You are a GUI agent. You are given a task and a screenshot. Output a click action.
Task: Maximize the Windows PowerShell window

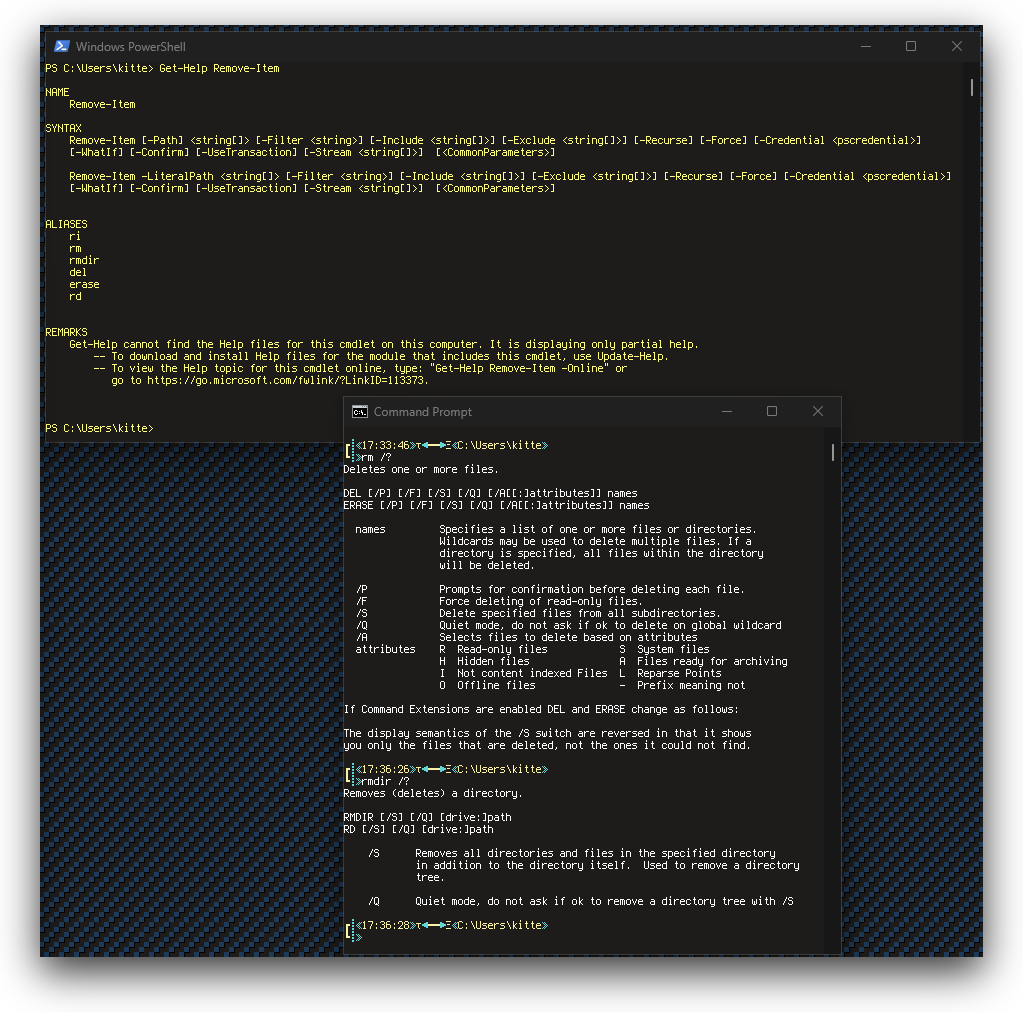click(911, 46)
